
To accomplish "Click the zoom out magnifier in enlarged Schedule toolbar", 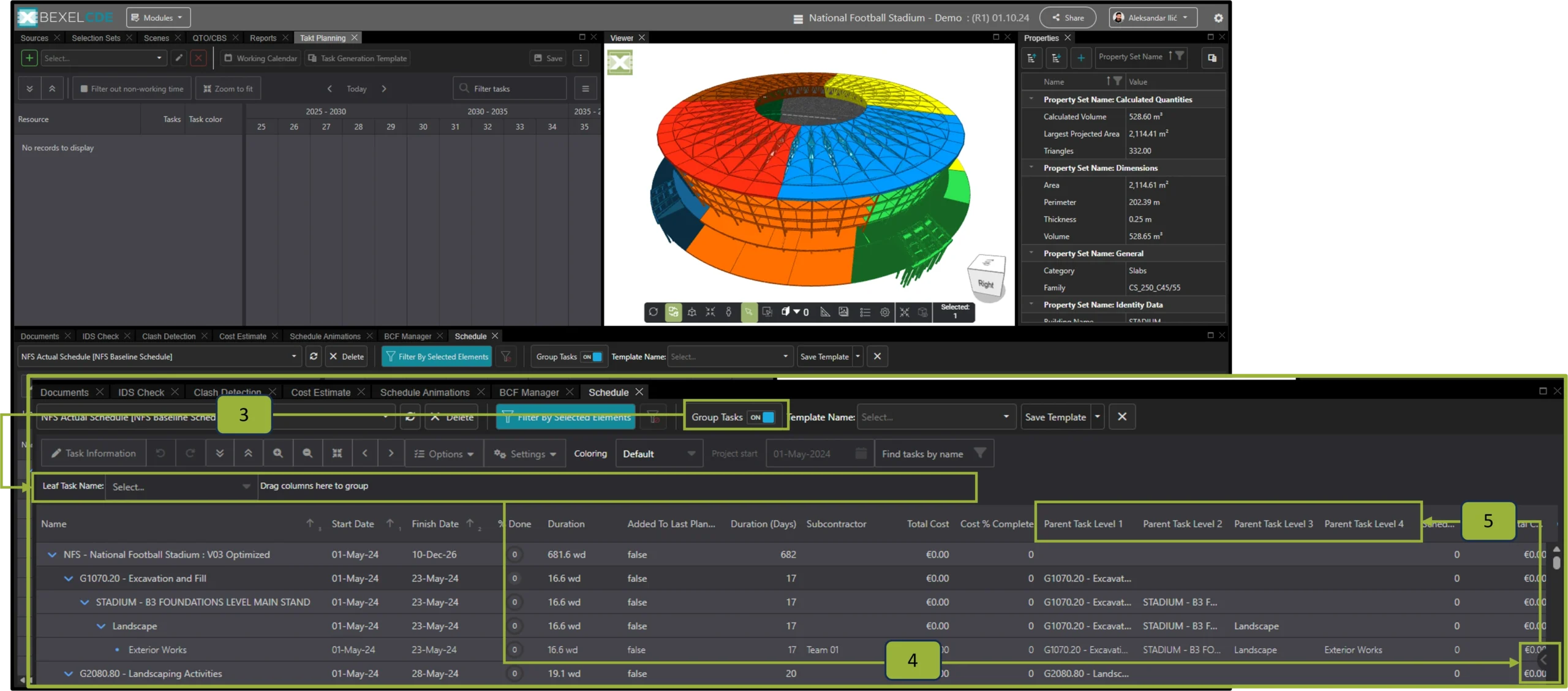I will pos(307,453).
